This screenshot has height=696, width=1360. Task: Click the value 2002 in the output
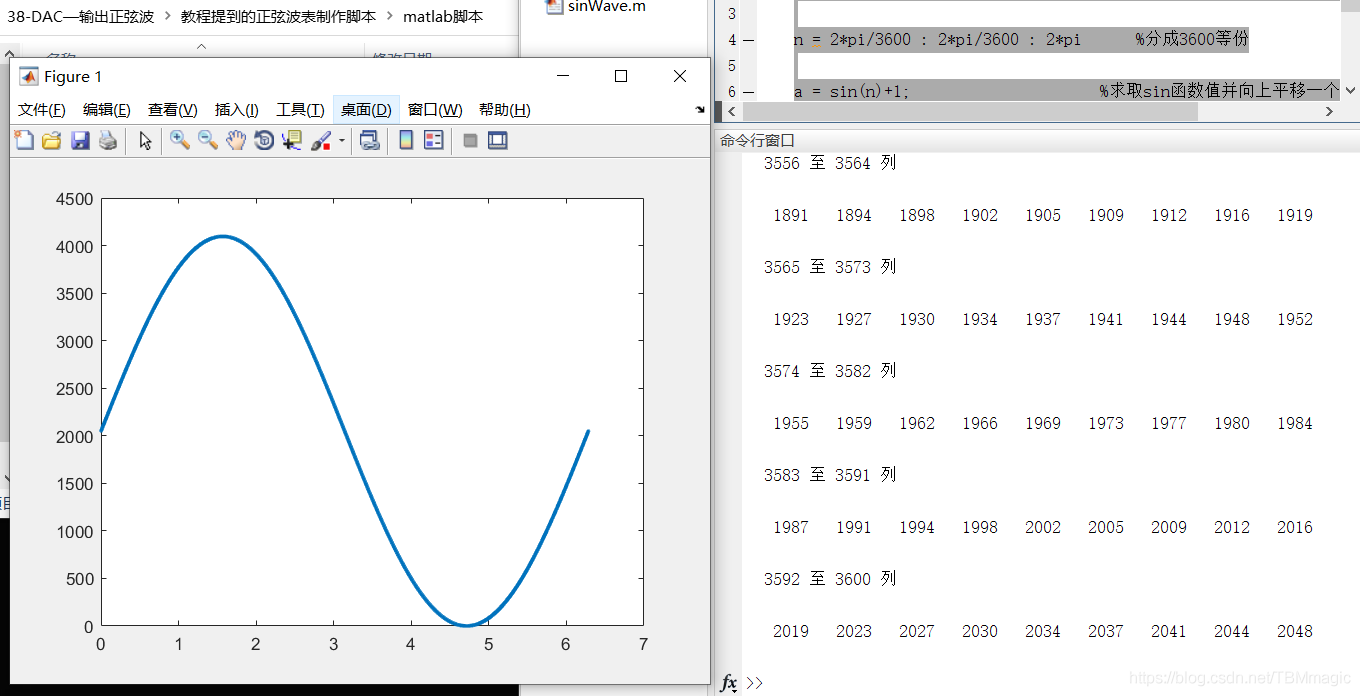pyautogui.click(x=1042, y=527)
